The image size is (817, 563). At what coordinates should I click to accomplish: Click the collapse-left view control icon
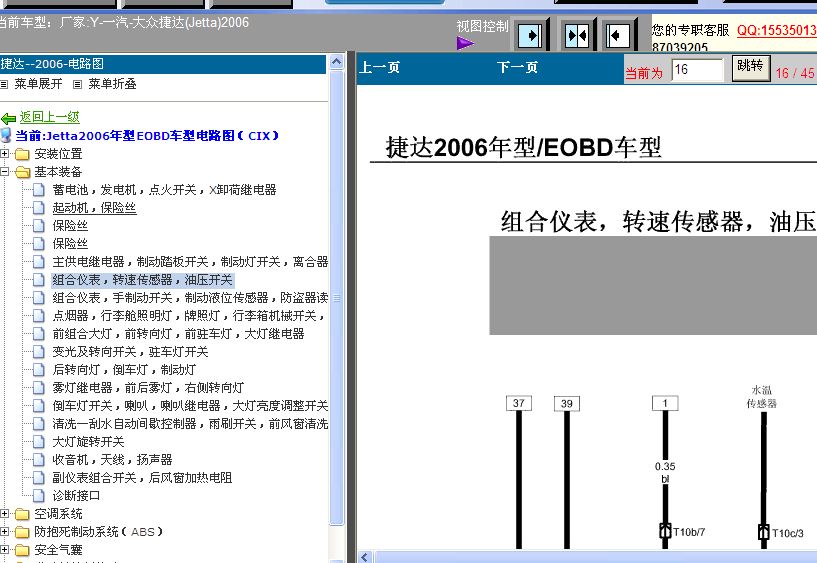point(619,35)
